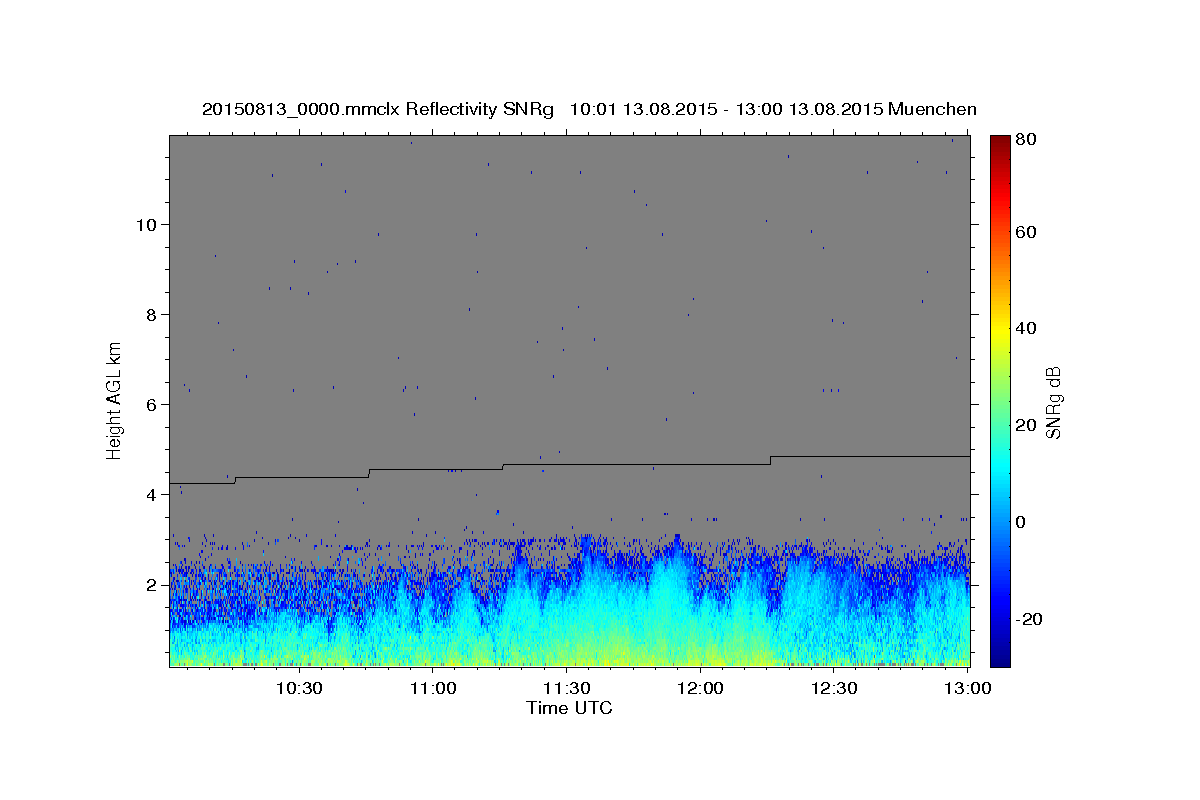Click the 'Time UTC' axis label

click(x=569, y=708)
